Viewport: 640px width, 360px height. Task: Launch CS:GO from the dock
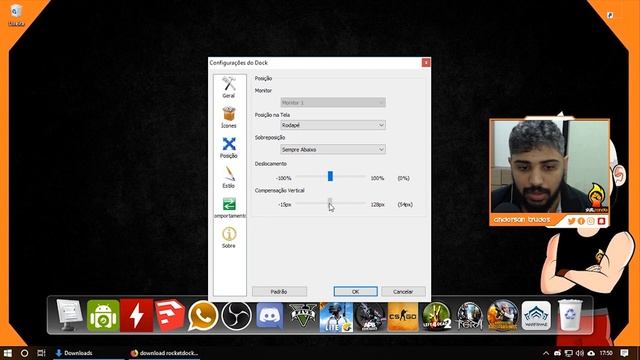403,316
